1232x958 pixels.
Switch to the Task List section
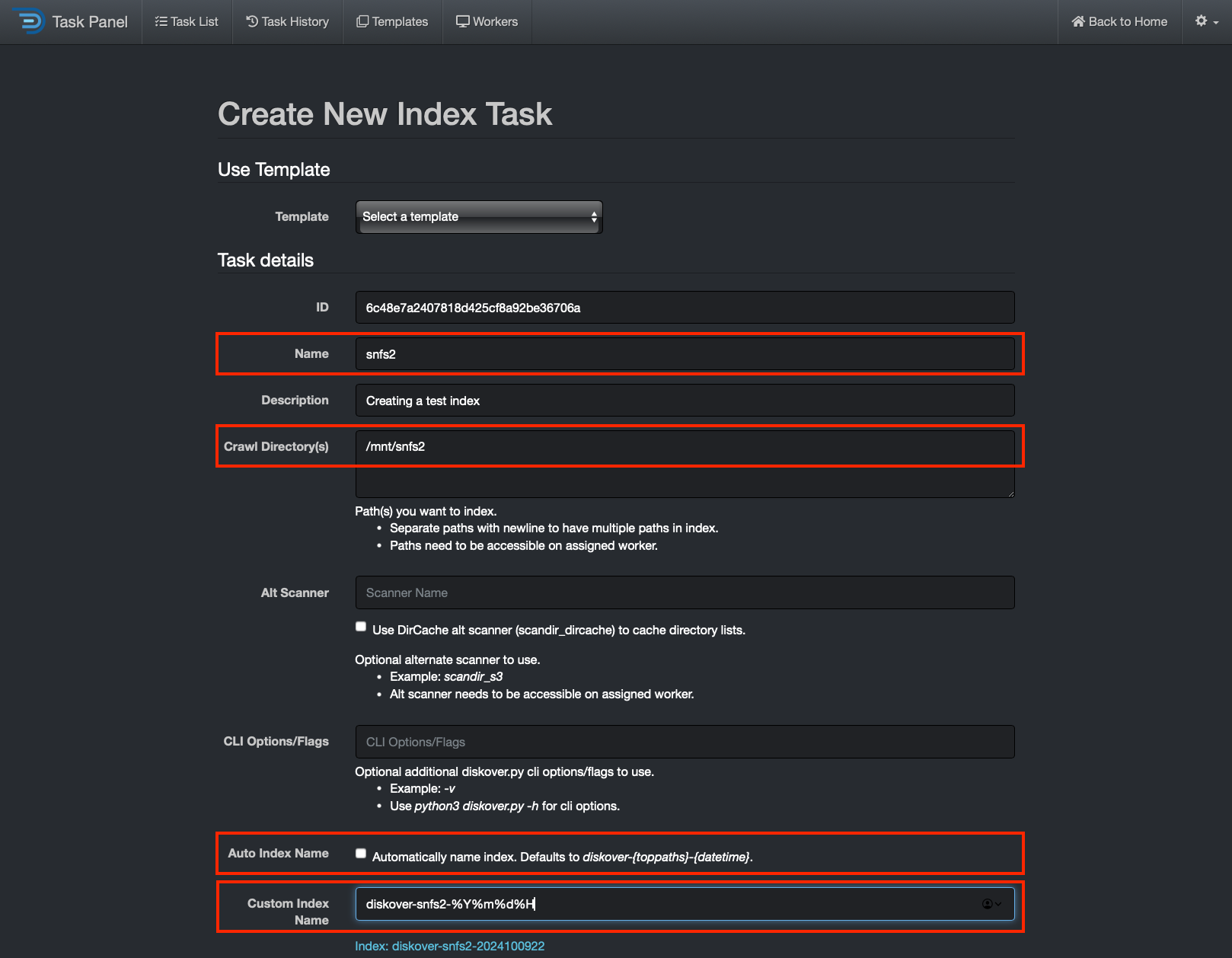(187, 21)
